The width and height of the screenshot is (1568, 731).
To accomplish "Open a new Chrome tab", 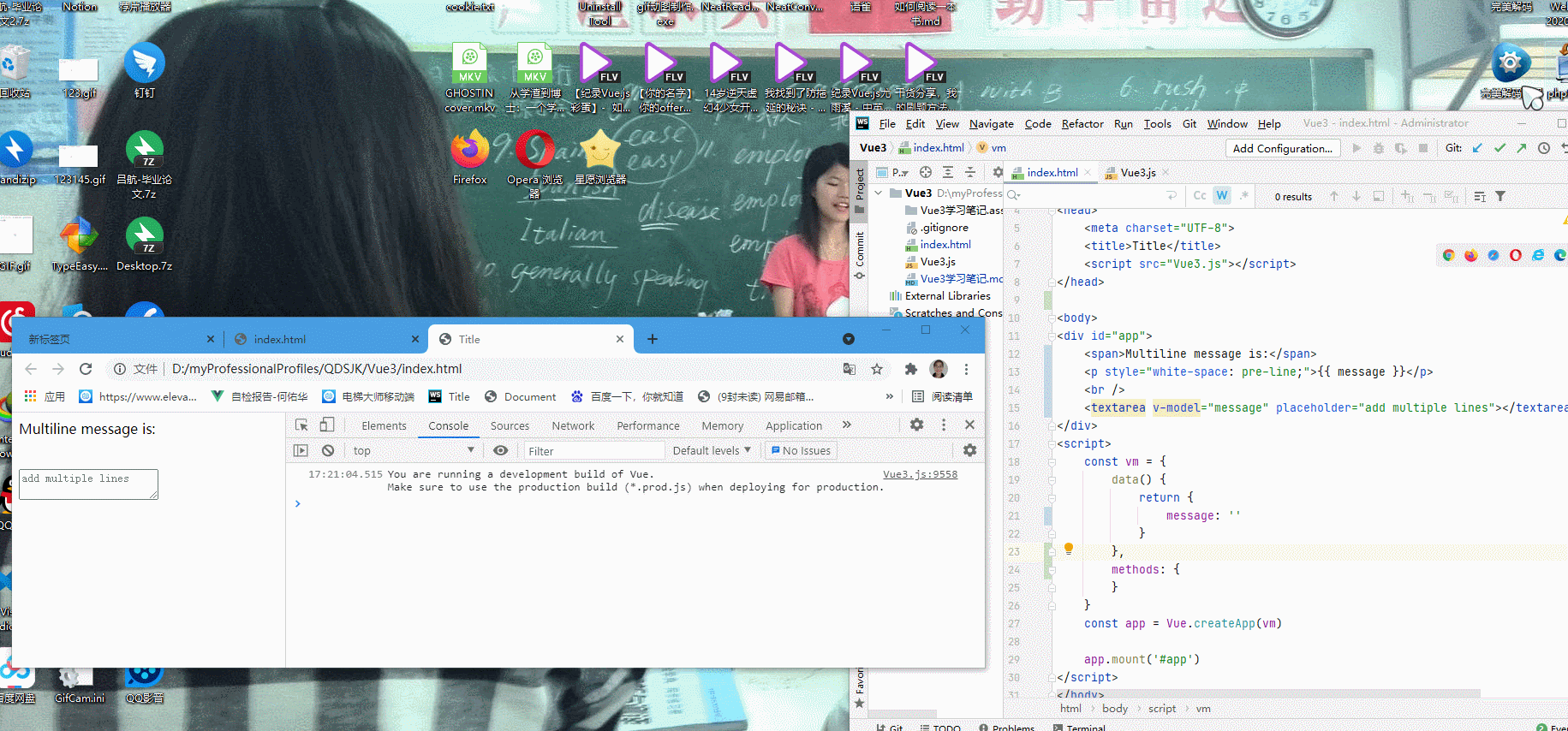I will point(653,339).
